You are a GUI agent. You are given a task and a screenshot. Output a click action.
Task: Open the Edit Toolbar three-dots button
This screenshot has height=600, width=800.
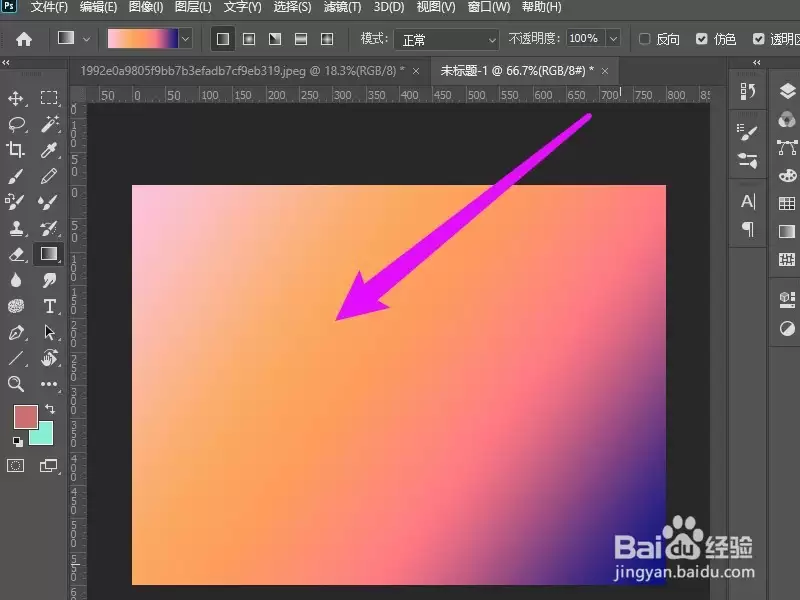[49, 384]
